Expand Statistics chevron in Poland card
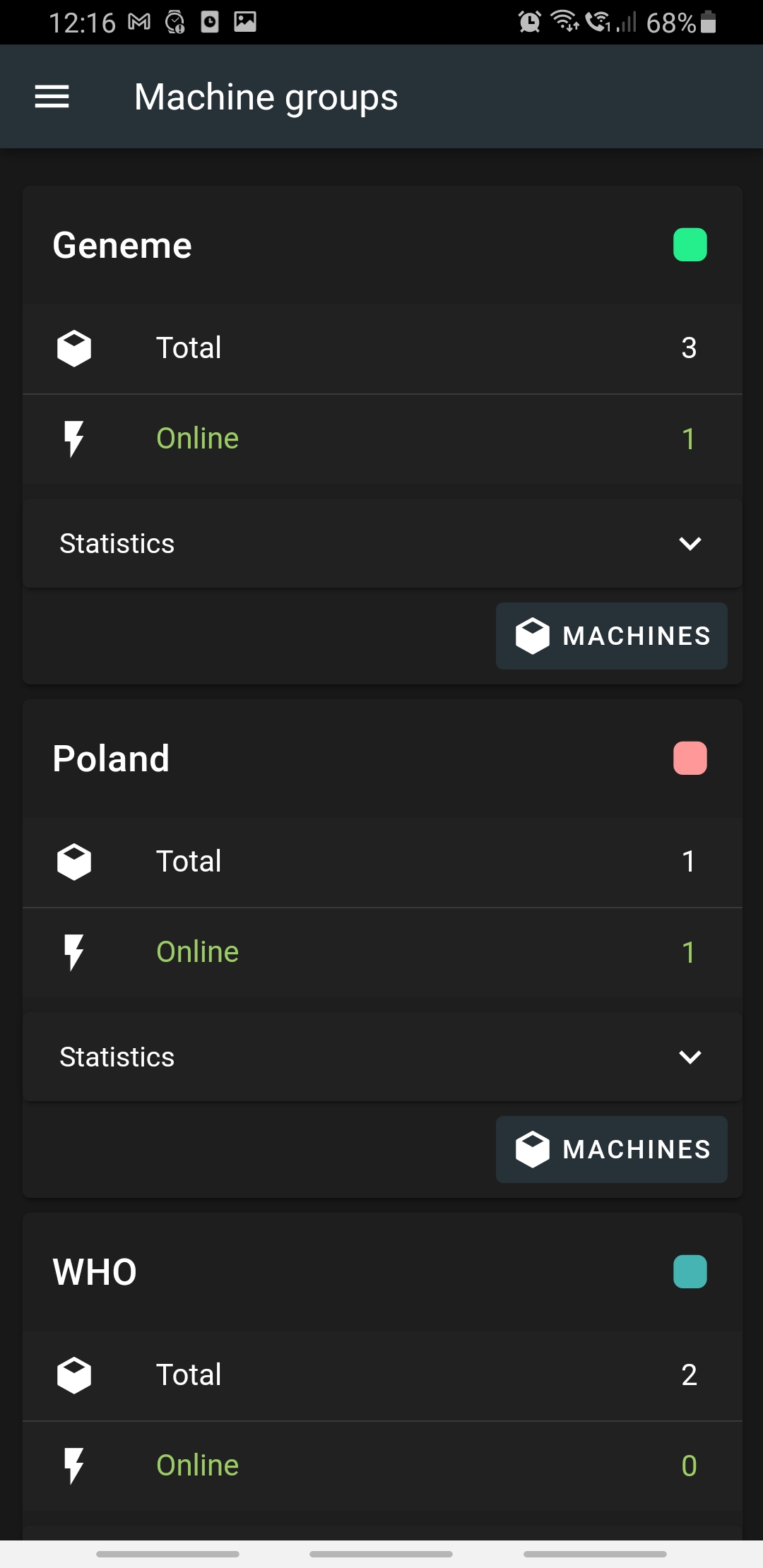This screenshot has width=763, height=1568. point(690,1057)
